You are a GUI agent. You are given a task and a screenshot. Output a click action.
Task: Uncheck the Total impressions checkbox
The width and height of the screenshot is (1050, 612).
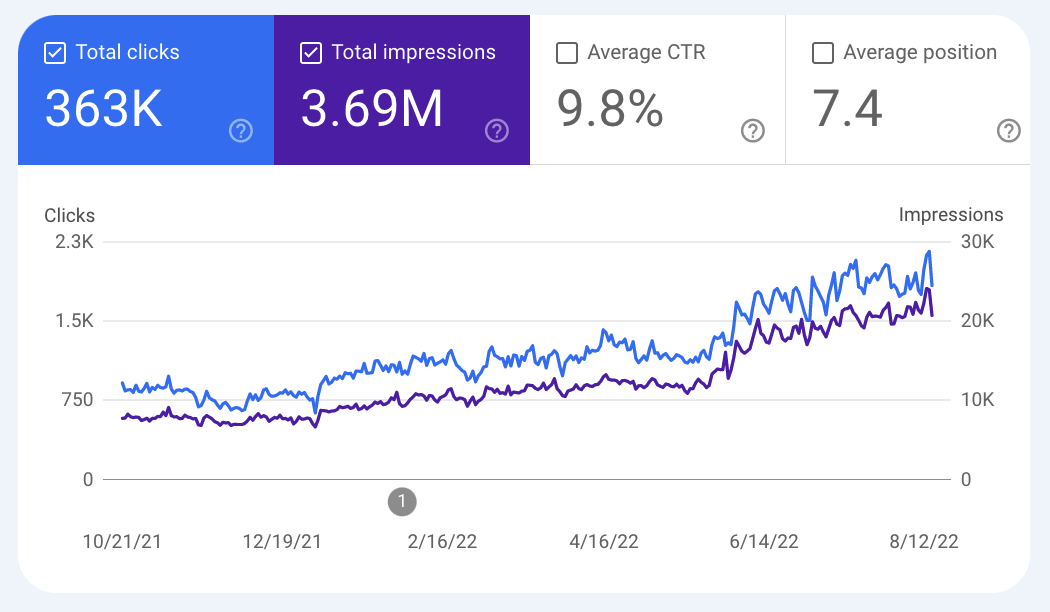click(x=311, y=52)
